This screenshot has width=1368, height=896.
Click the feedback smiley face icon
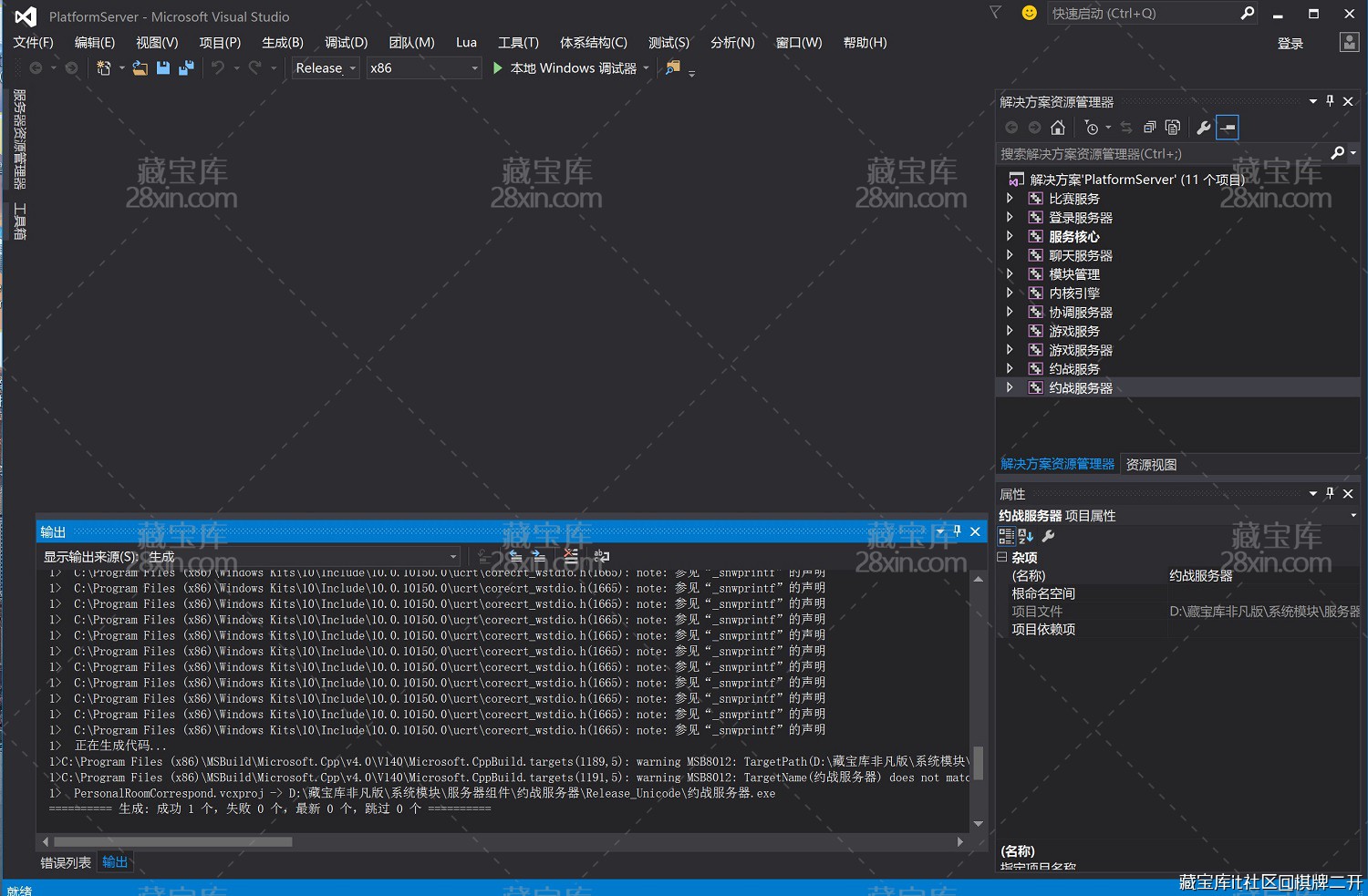click(x=1029, y=13)
